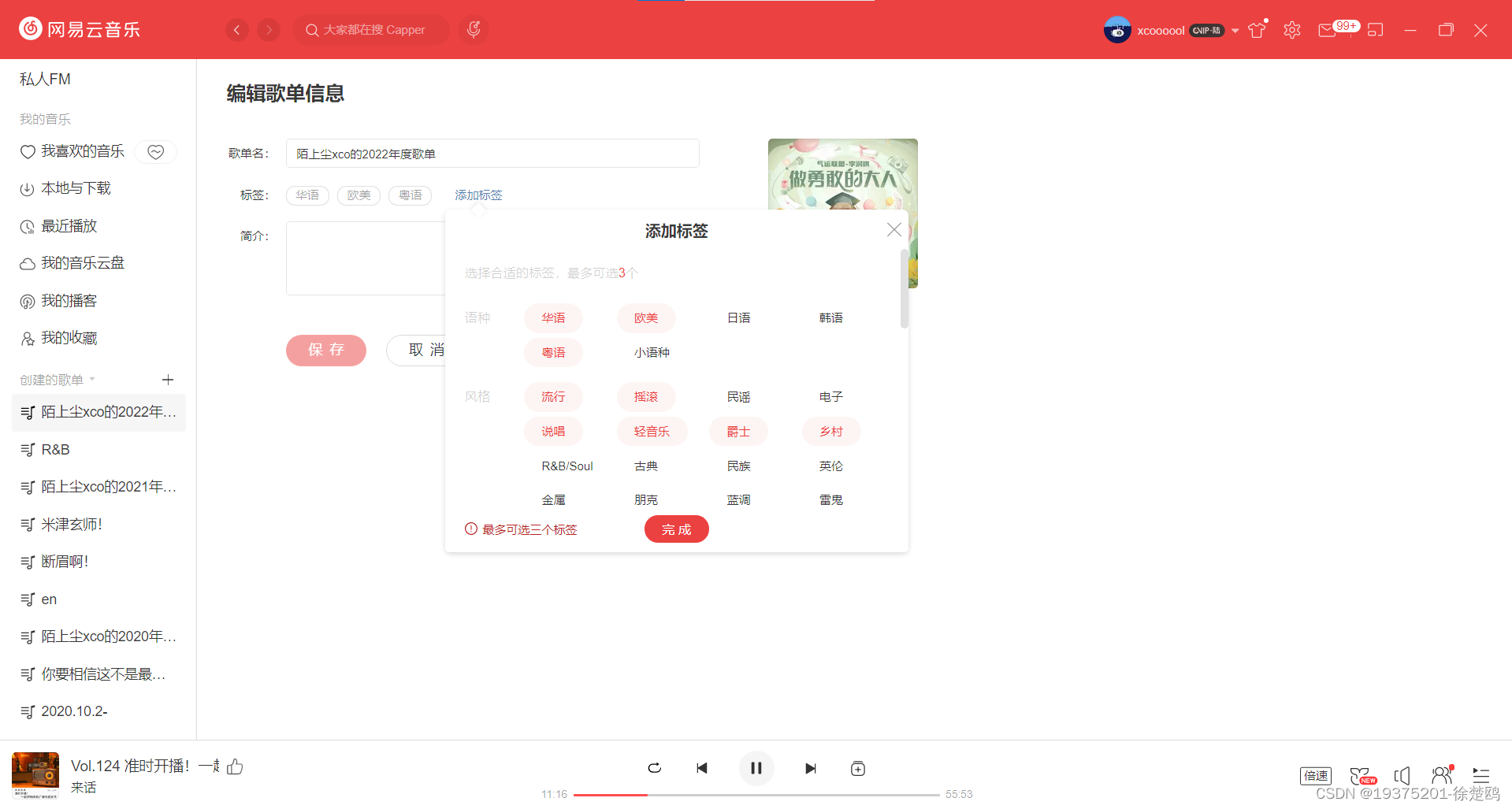Toggle the loop playback mode
This screenshot has width=1512, height=809.
[x=654, y=768]
